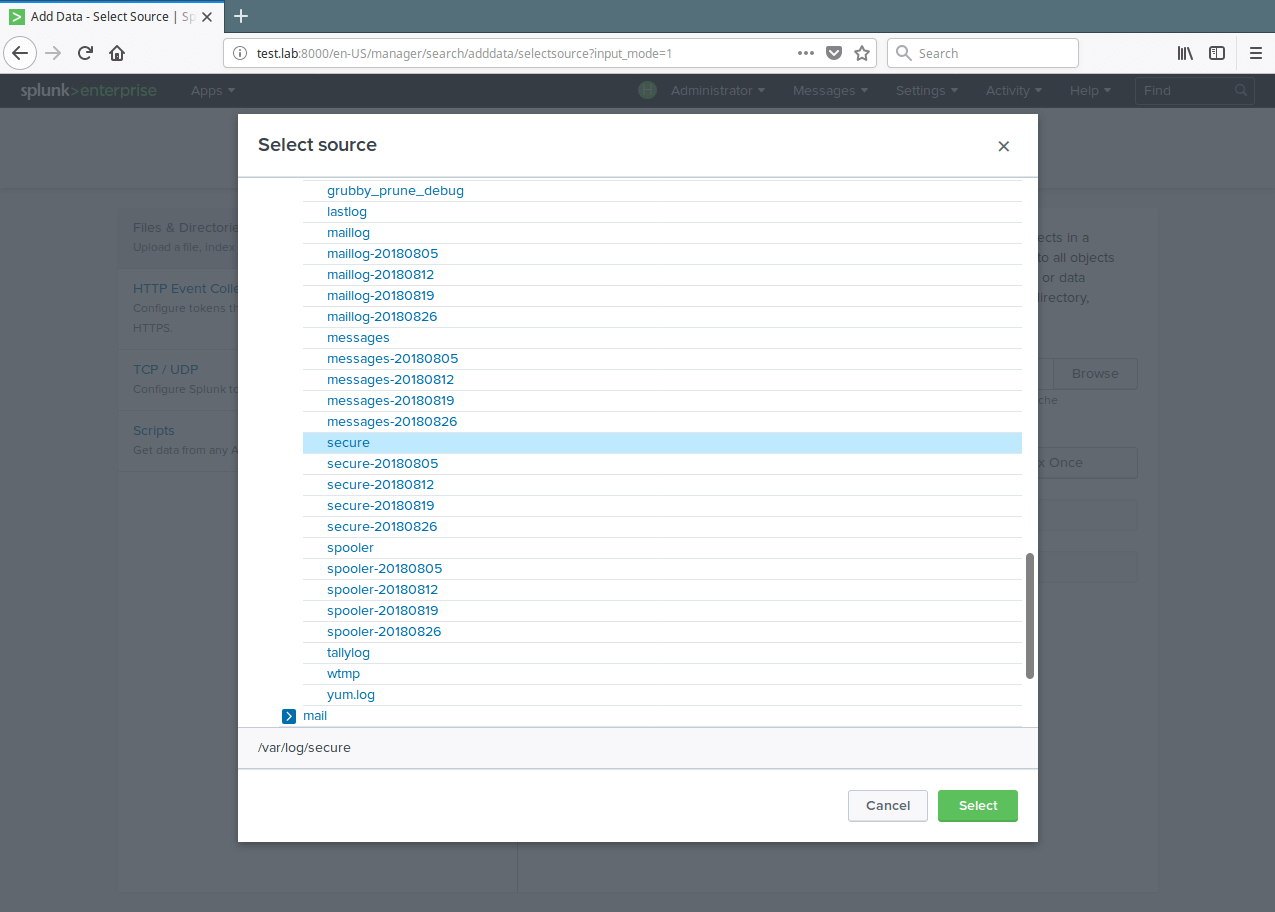This screenshot has width=1275, height=912.
Task: Save page to Pocket
Action: (834, 53)
